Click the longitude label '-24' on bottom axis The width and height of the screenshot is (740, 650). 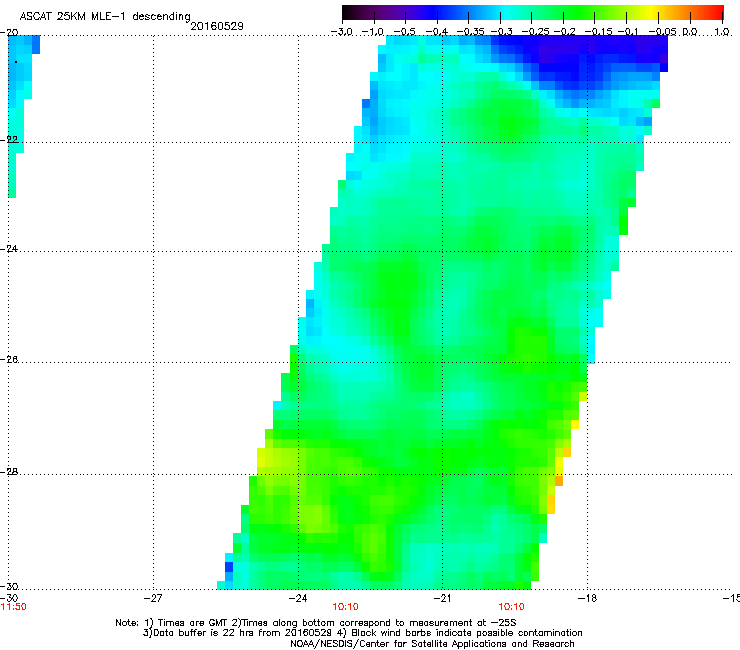pyautogui.click(x=298, y=598)
